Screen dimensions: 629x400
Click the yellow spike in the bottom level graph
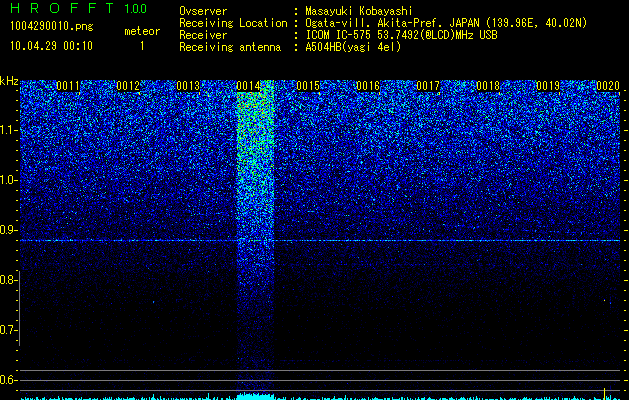point(605,393)
